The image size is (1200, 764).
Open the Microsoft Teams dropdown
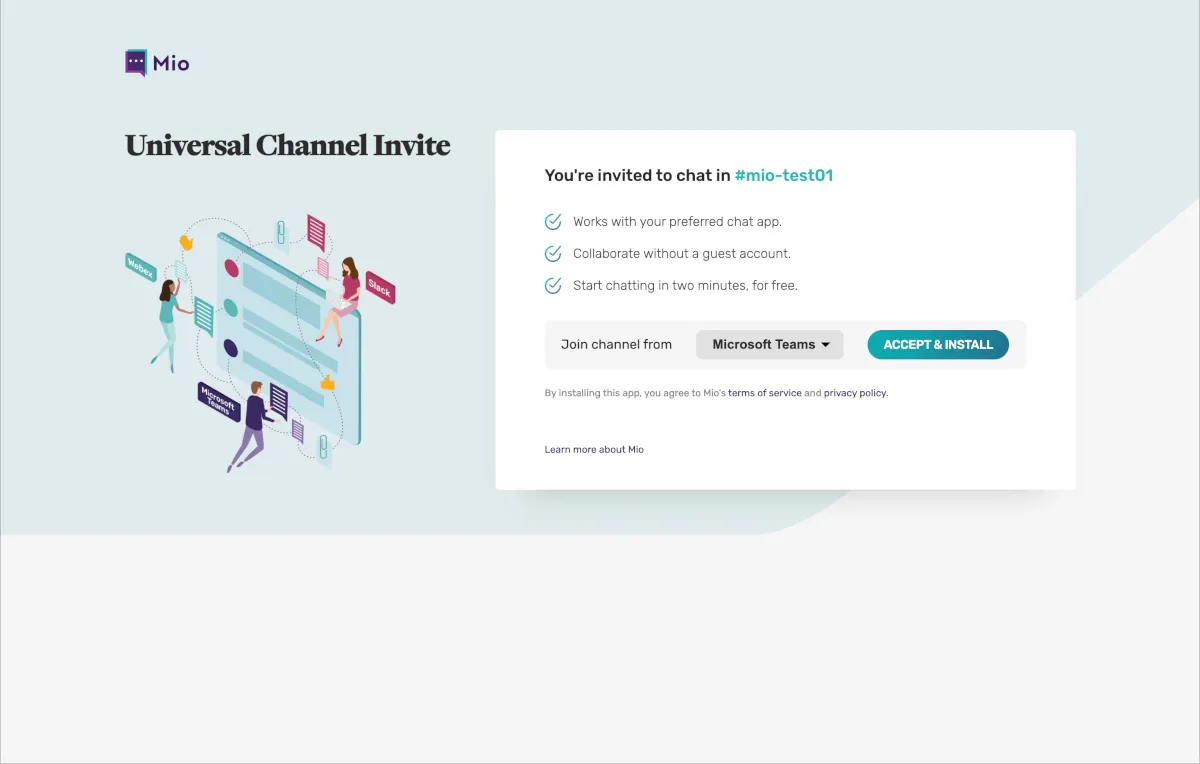coord(770,345)
